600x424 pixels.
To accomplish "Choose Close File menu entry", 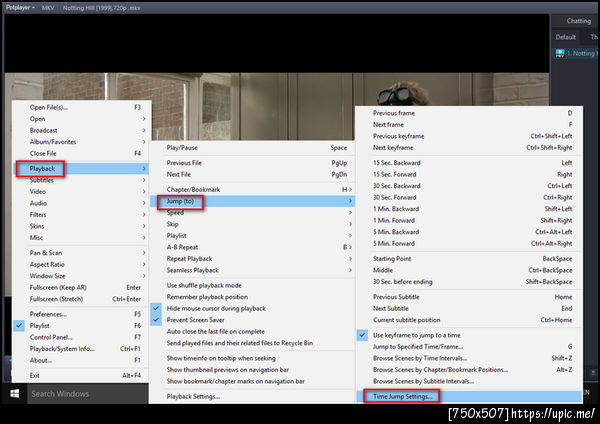I will [x=82, y=153].
